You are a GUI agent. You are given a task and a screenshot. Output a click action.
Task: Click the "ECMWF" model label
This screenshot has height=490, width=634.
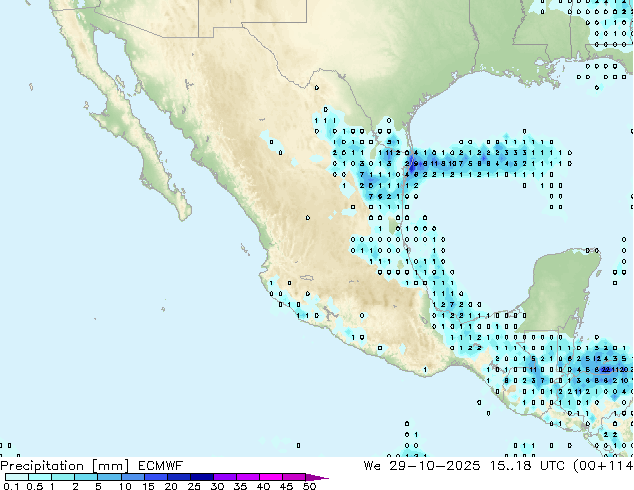coord(161,466)
